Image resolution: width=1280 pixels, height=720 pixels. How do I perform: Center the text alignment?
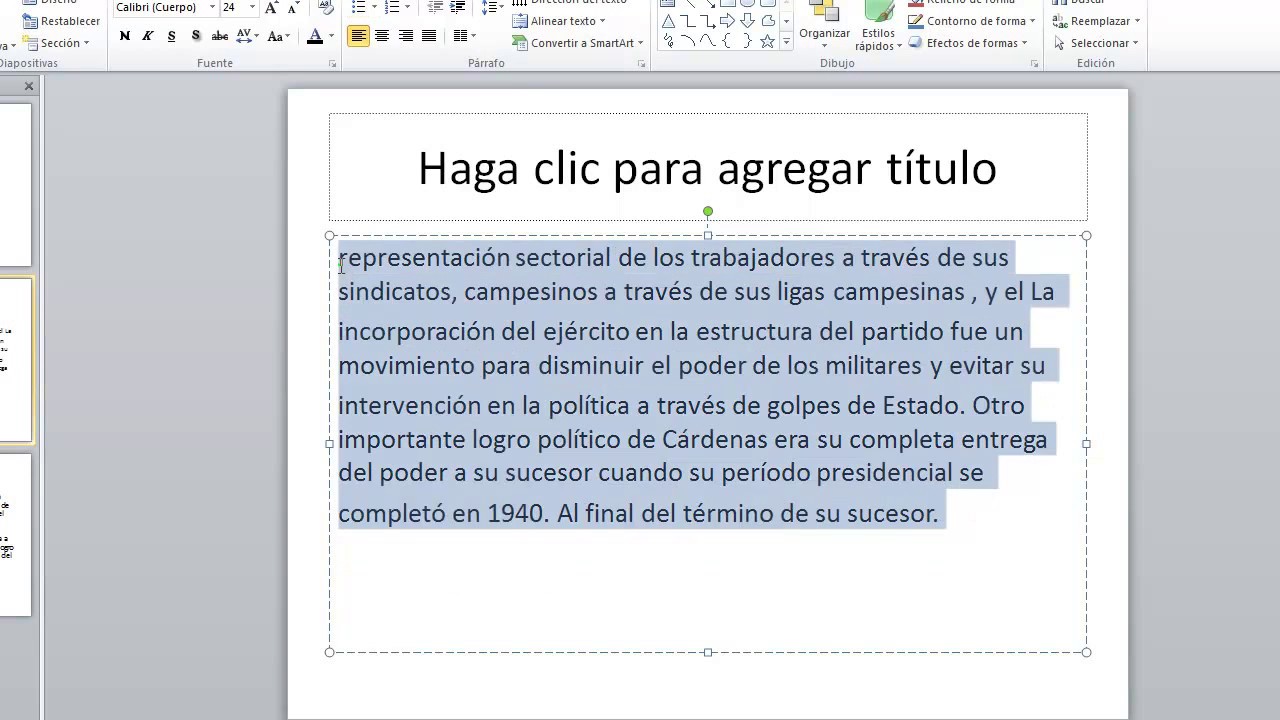click(382, 36)
